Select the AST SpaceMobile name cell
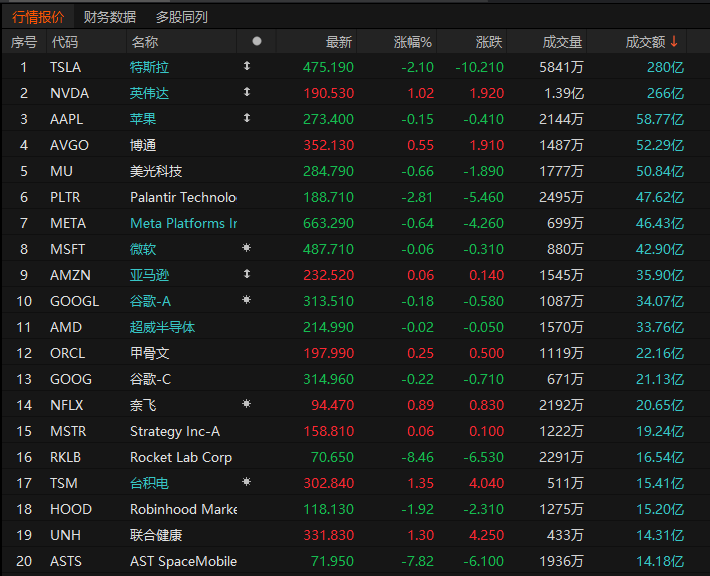This screenshot has width=710, height=576. 183,562
